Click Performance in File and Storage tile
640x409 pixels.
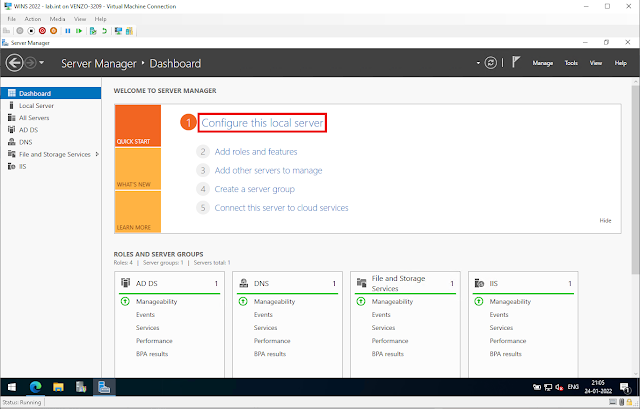click(390, 340)
